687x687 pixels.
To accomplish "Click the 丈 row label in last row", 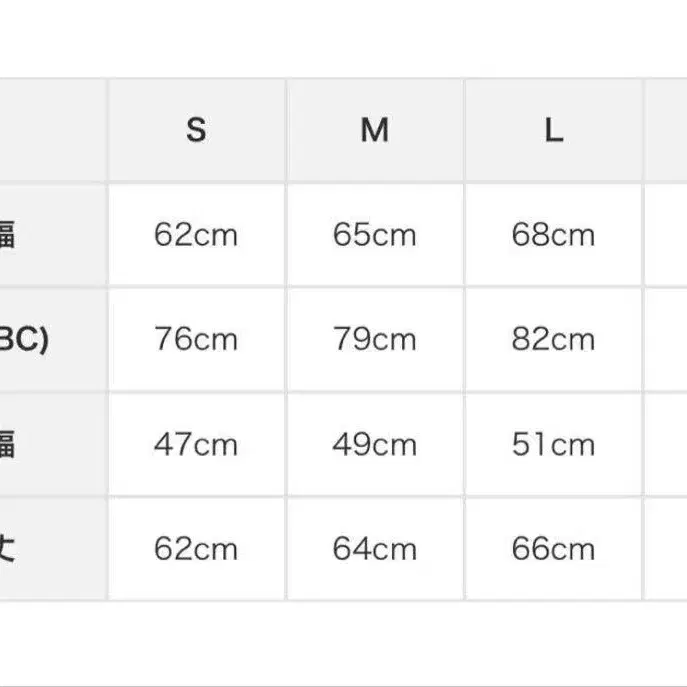I will point(8,549).
